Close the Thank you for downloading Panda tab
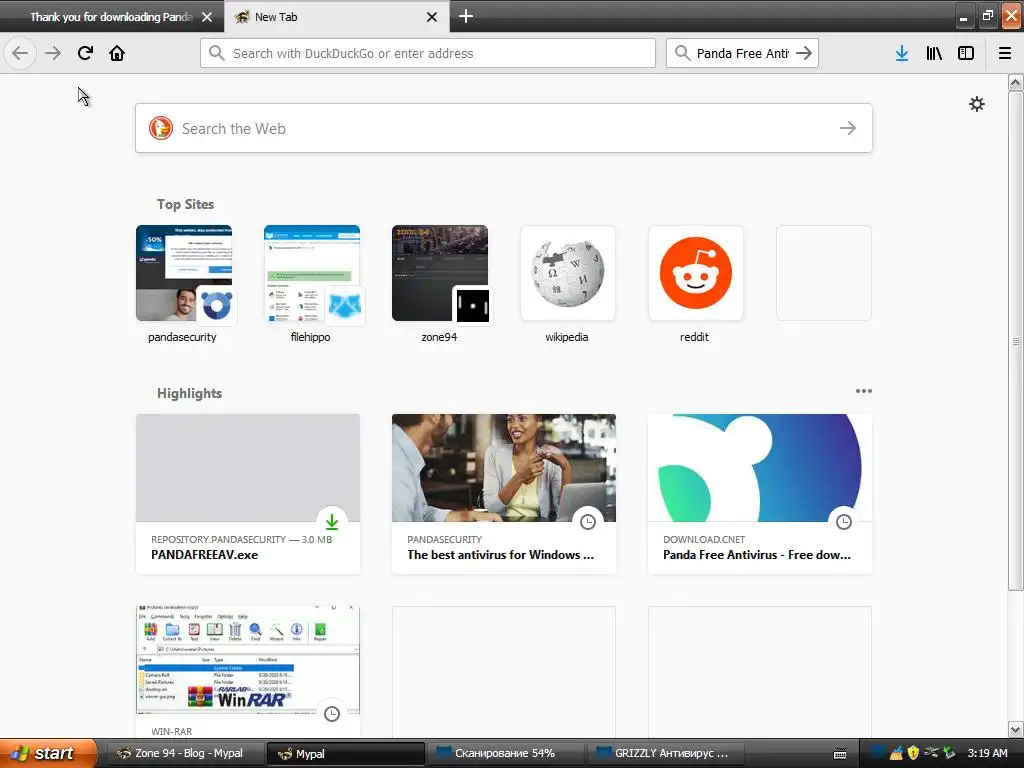This screenshot has width=1024, height=768. click(207, 17)
